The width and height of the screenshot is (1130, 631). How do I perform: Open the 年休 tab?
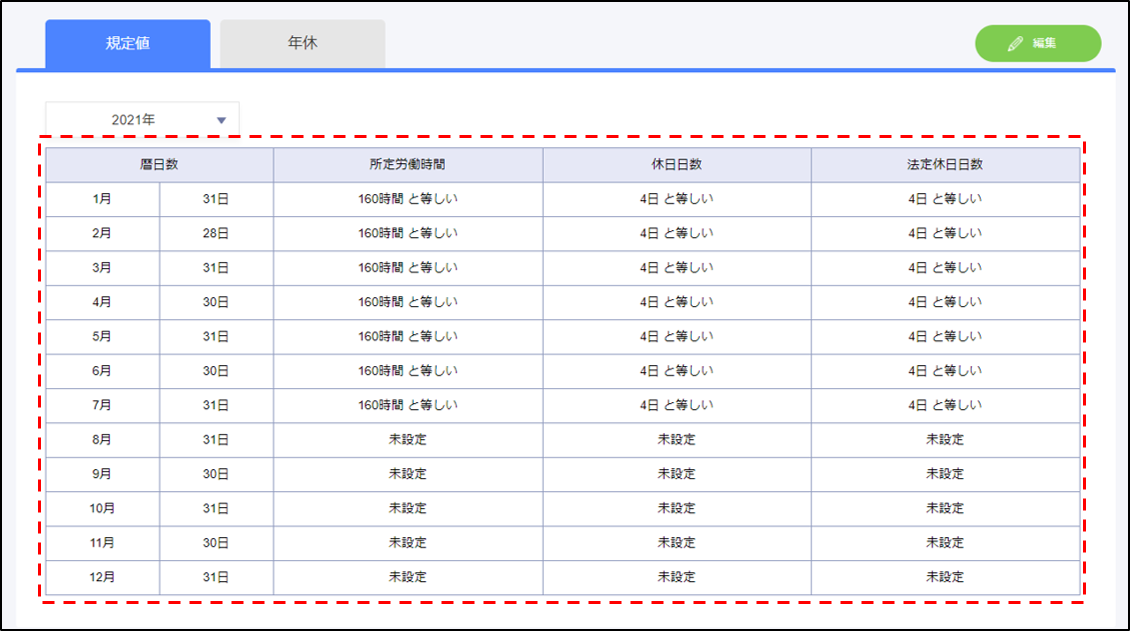coord(302,44)
